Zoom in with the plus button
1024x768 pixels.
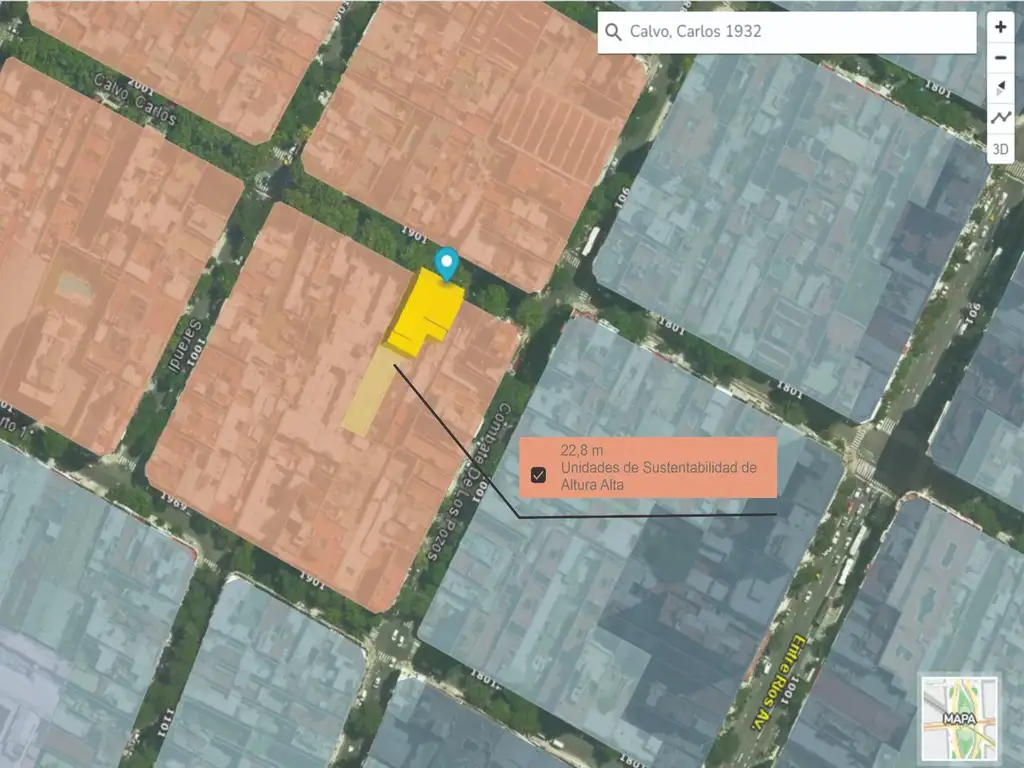pos(1000,27)
